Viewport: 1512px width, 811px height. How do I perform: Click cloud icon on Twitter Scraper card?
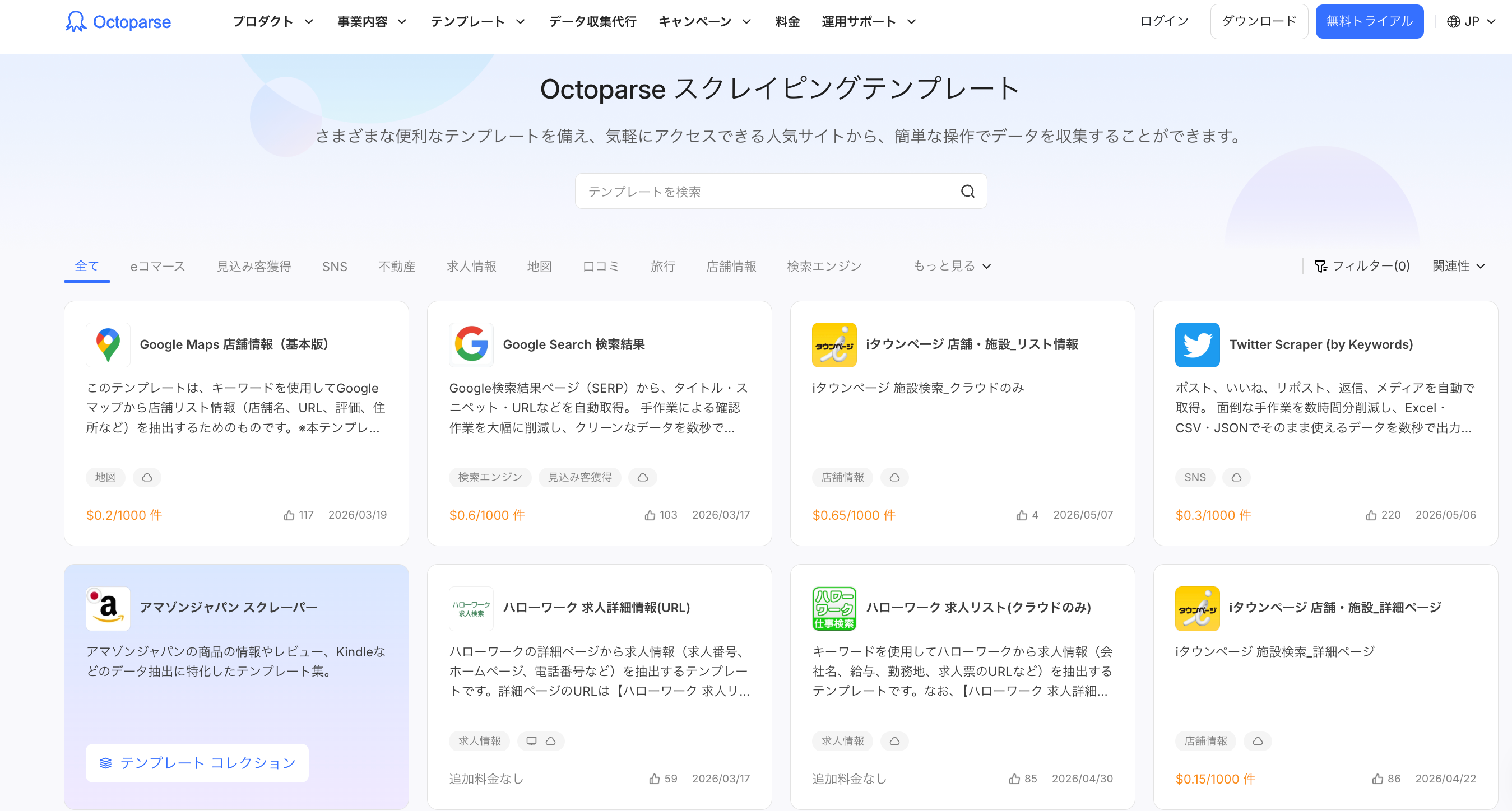[1236, 477]
